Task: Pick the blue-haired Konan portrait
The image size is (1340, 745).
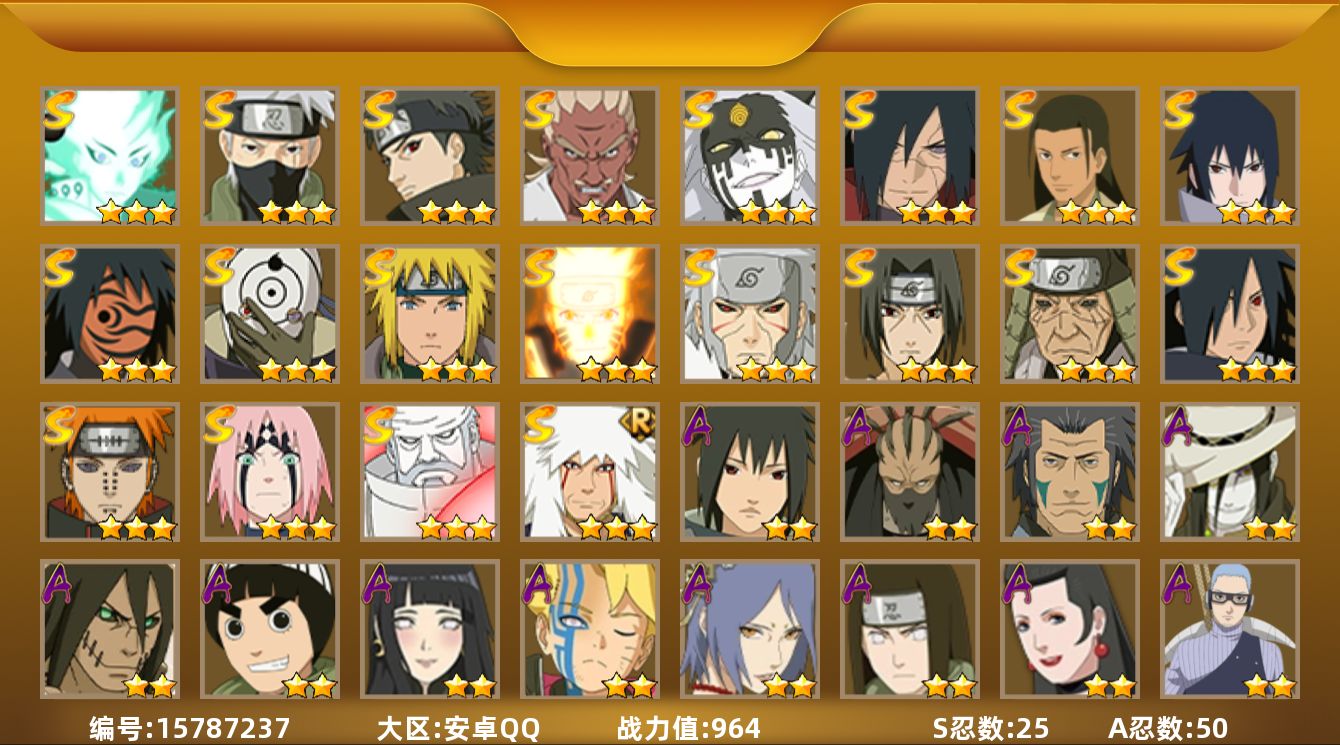Action: (750, 629)
